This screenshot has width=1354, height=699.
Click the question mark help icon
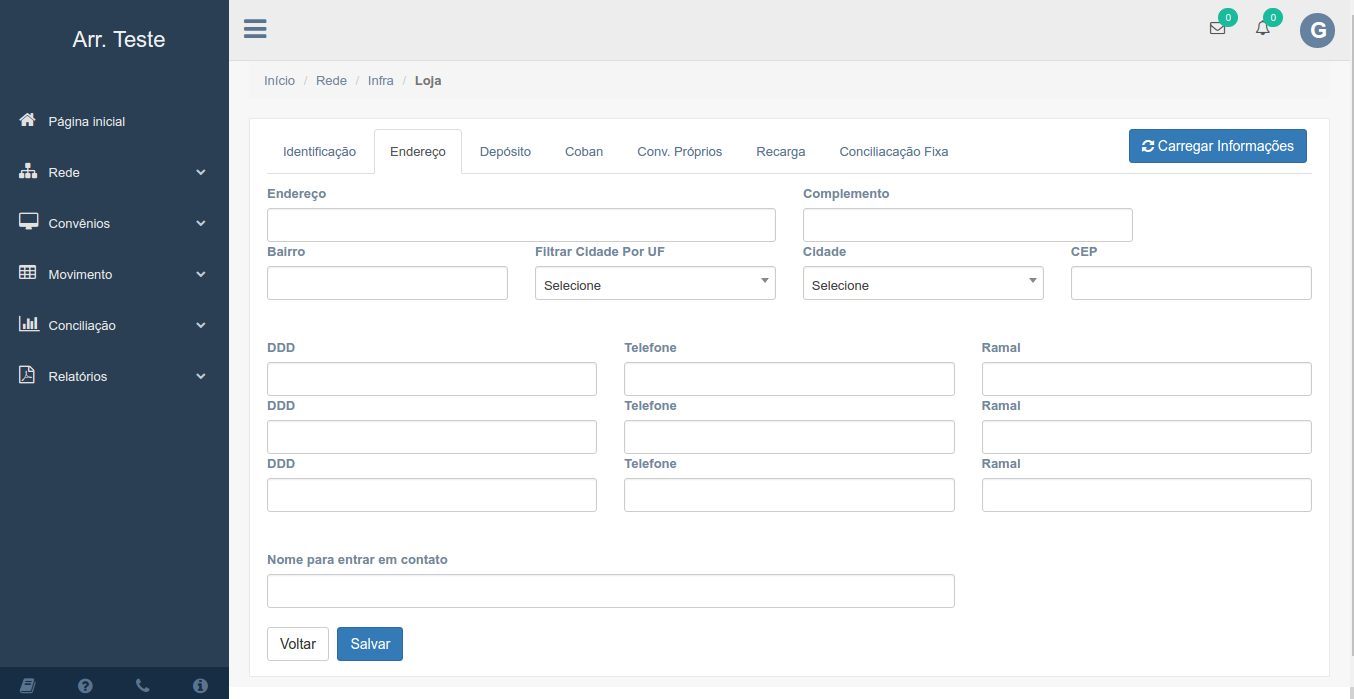coord(85,685)
